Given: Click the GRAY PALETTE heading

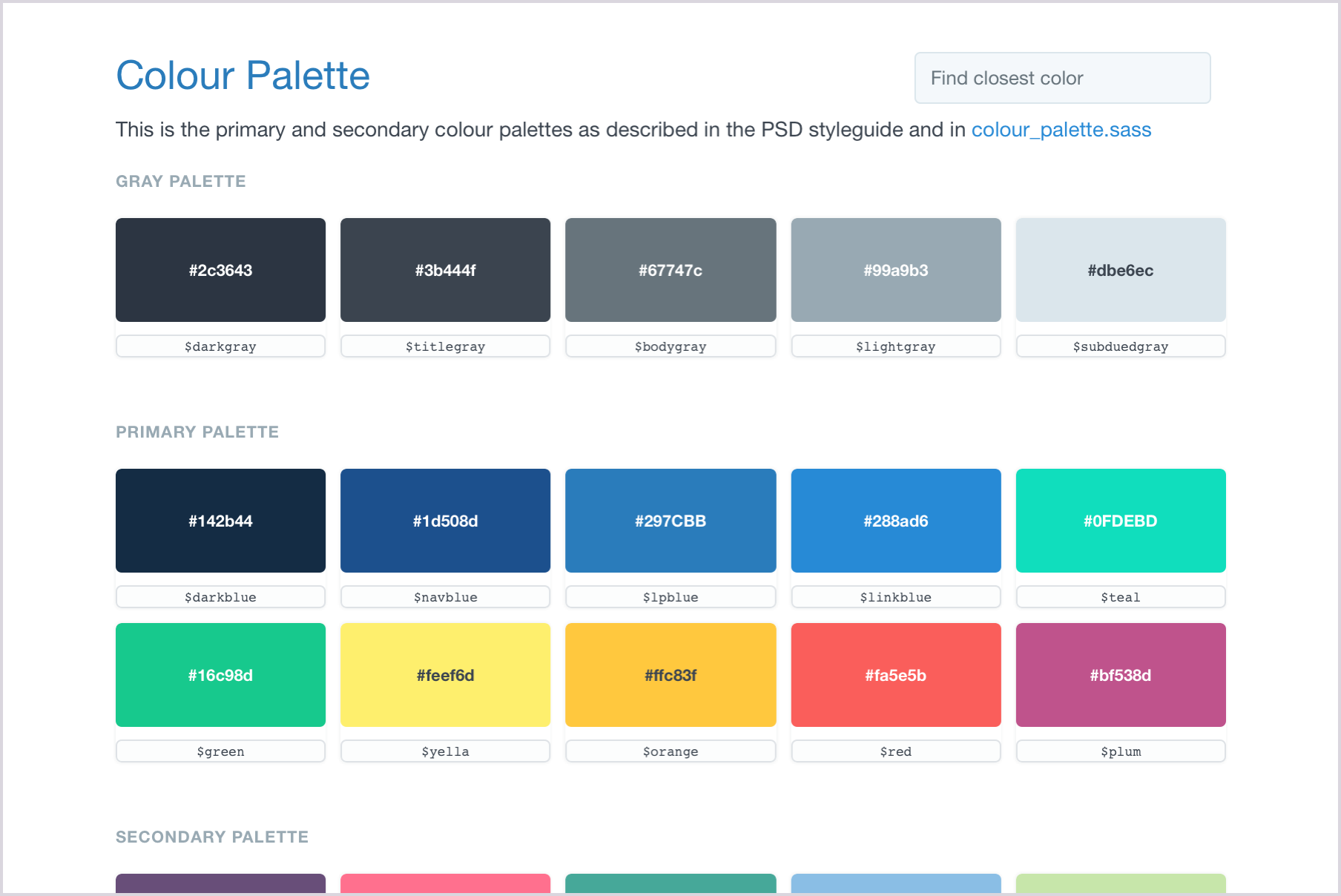Looking at the screenshot, I should point(180,181).
